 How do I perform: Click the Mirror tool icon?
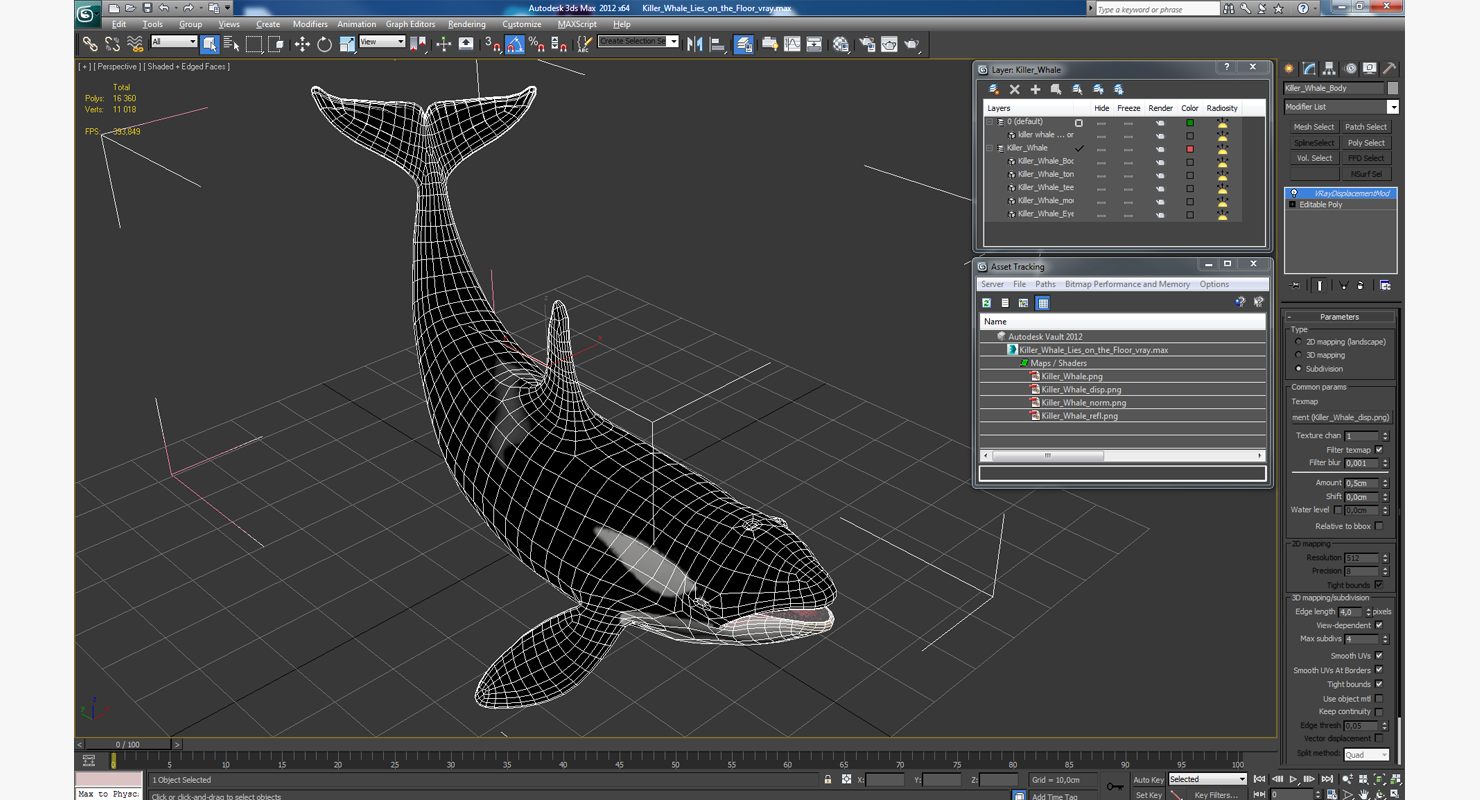pos(695,44)
